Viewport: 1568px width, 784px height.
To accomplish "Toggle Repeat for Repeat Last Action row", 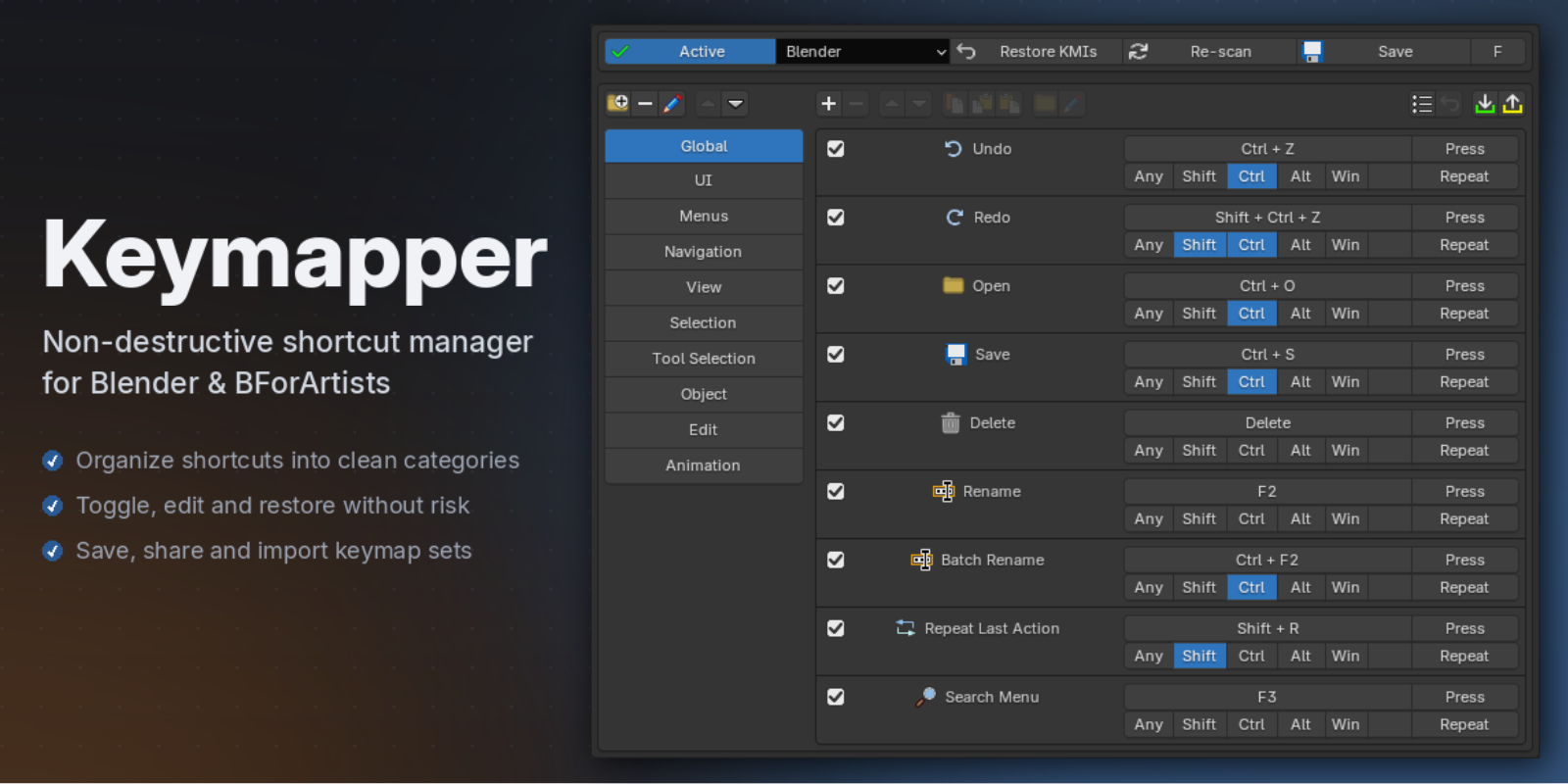I will 1465,657.
